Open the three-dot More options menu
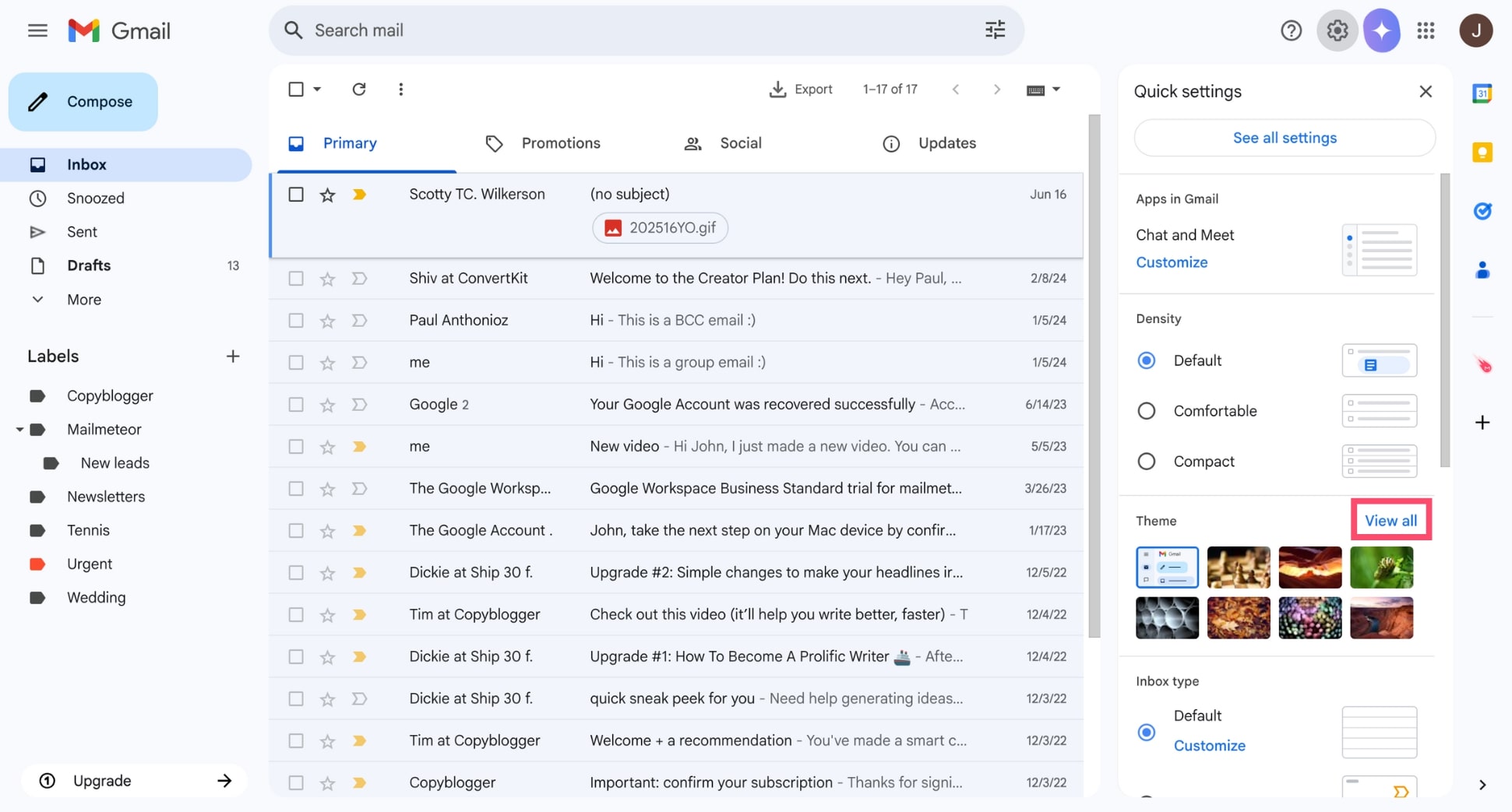This screenshot has width=1512, height=812. [400, 89]
